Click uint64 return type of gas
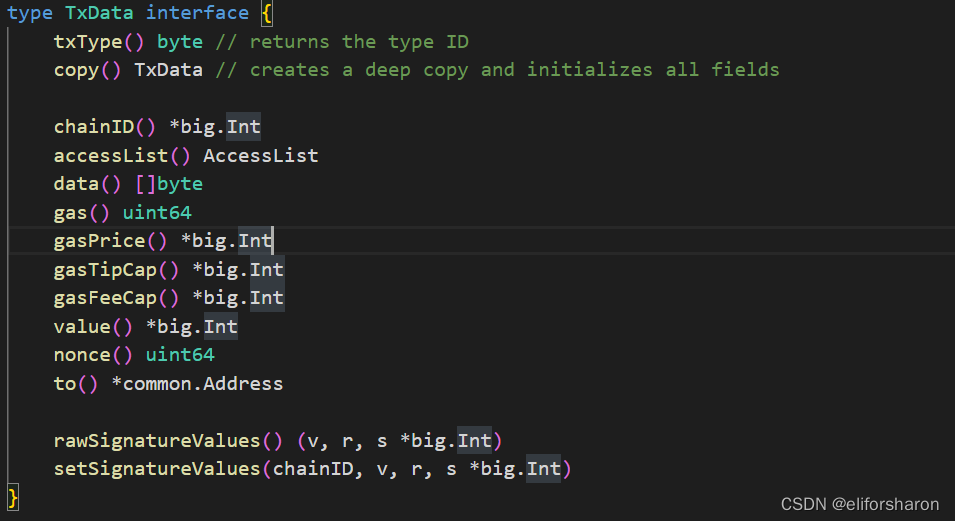 [157, 213]
